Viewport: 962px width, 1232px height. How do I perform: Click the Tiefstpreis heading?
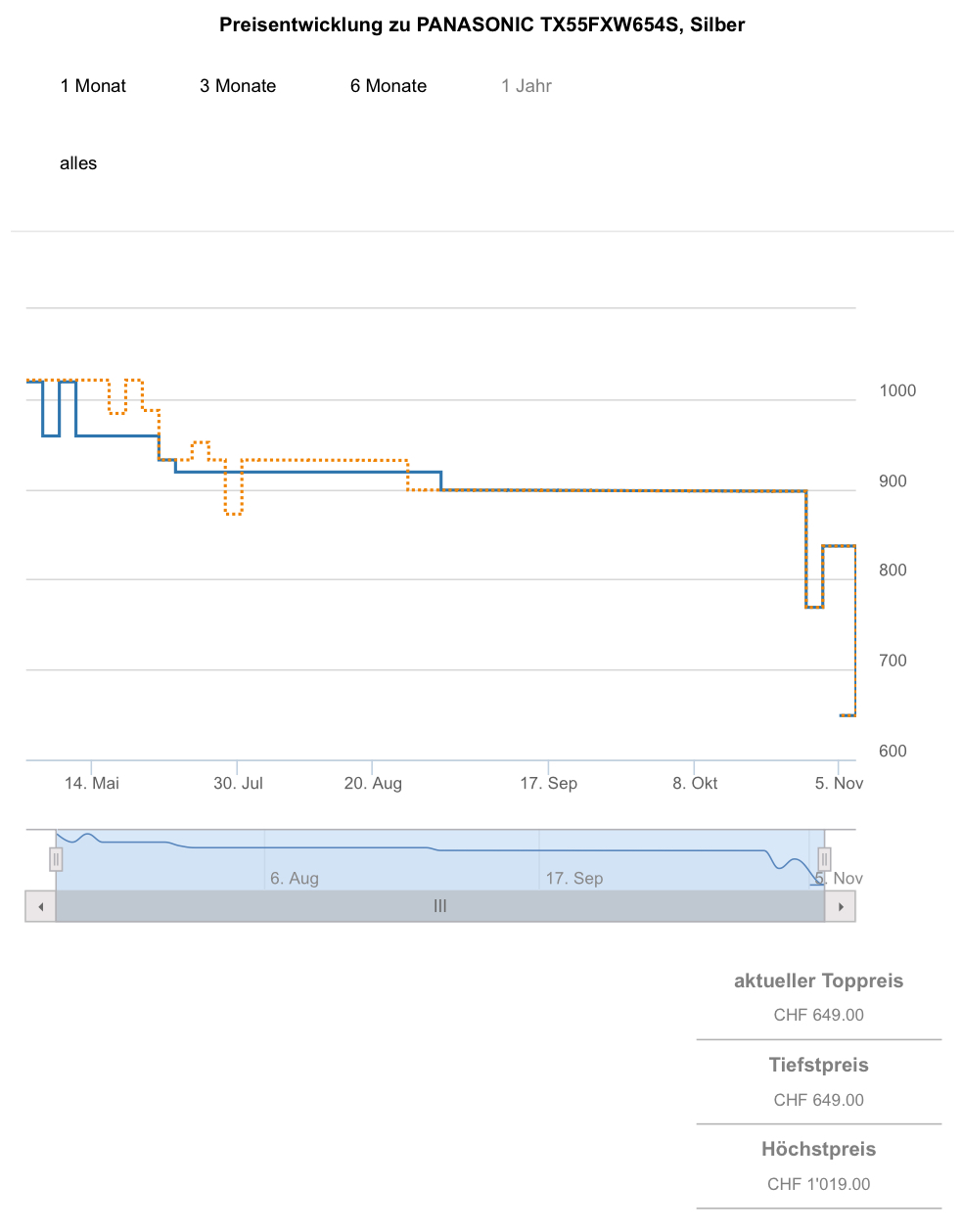(x=818, y=1066)
